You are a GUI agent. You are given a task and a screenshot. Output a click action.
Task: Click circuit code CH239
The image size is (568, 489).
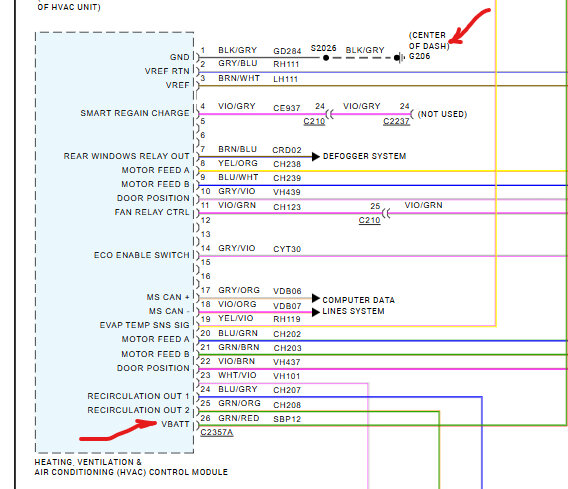(287, 178)
